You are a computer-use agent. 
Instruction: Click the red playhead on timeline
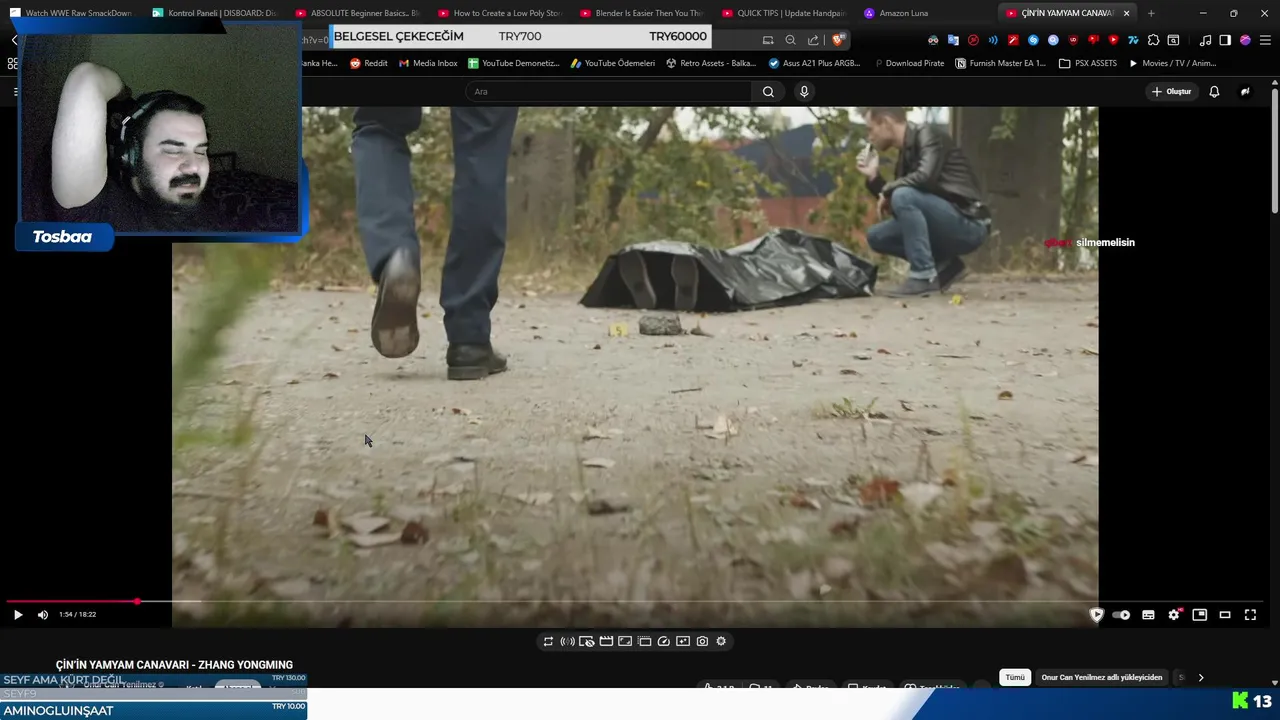click(x=137, y=602)
